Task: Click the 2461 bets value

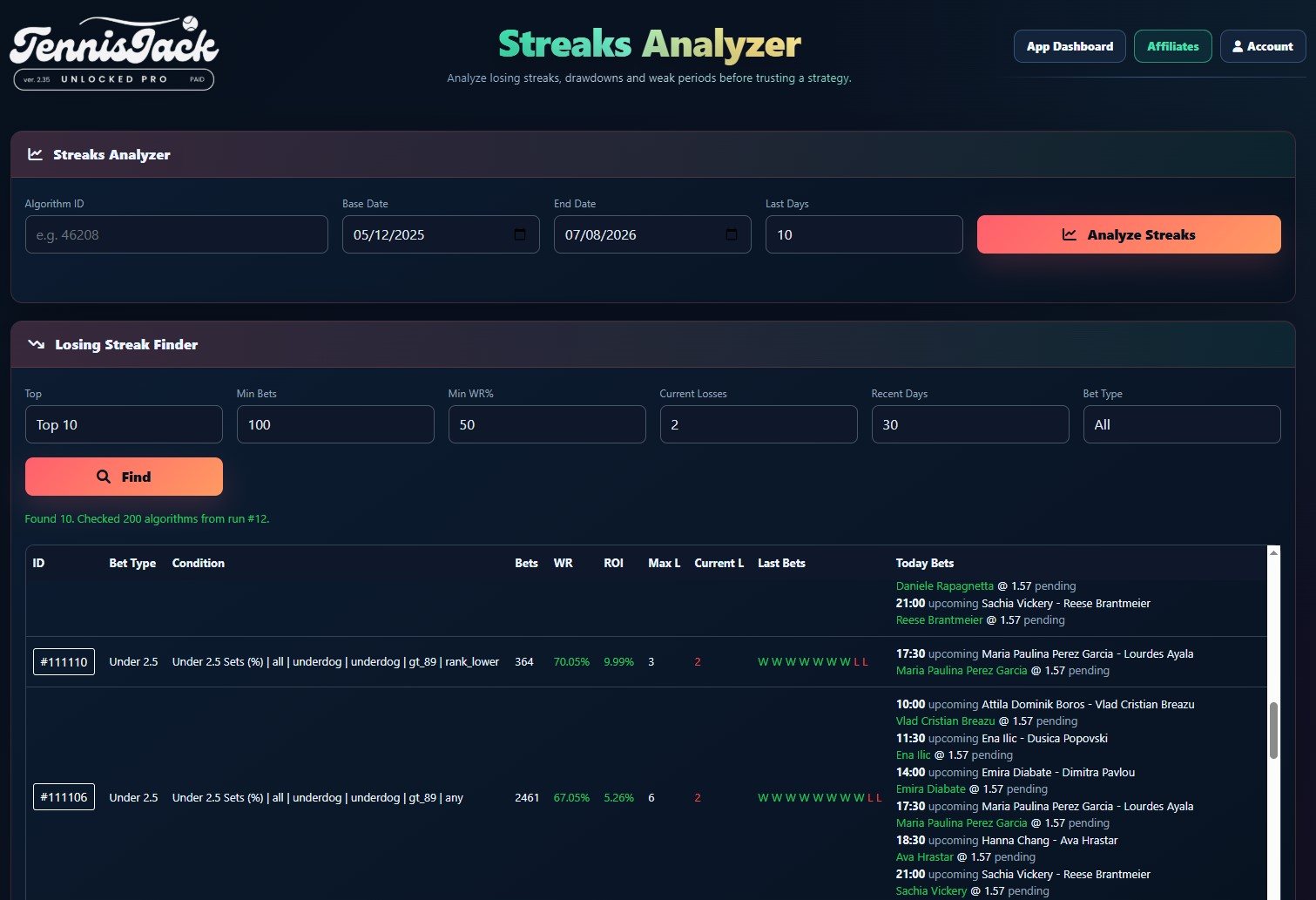Action: [x=527, y=797]
